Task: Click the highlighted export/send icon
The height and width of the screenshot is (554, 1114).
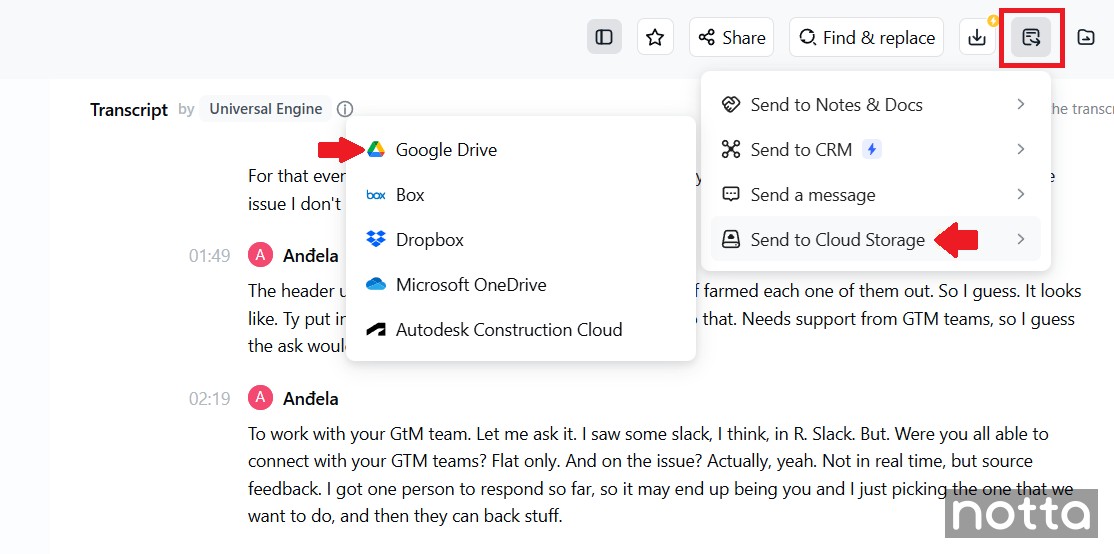Action: (1031, 38)
